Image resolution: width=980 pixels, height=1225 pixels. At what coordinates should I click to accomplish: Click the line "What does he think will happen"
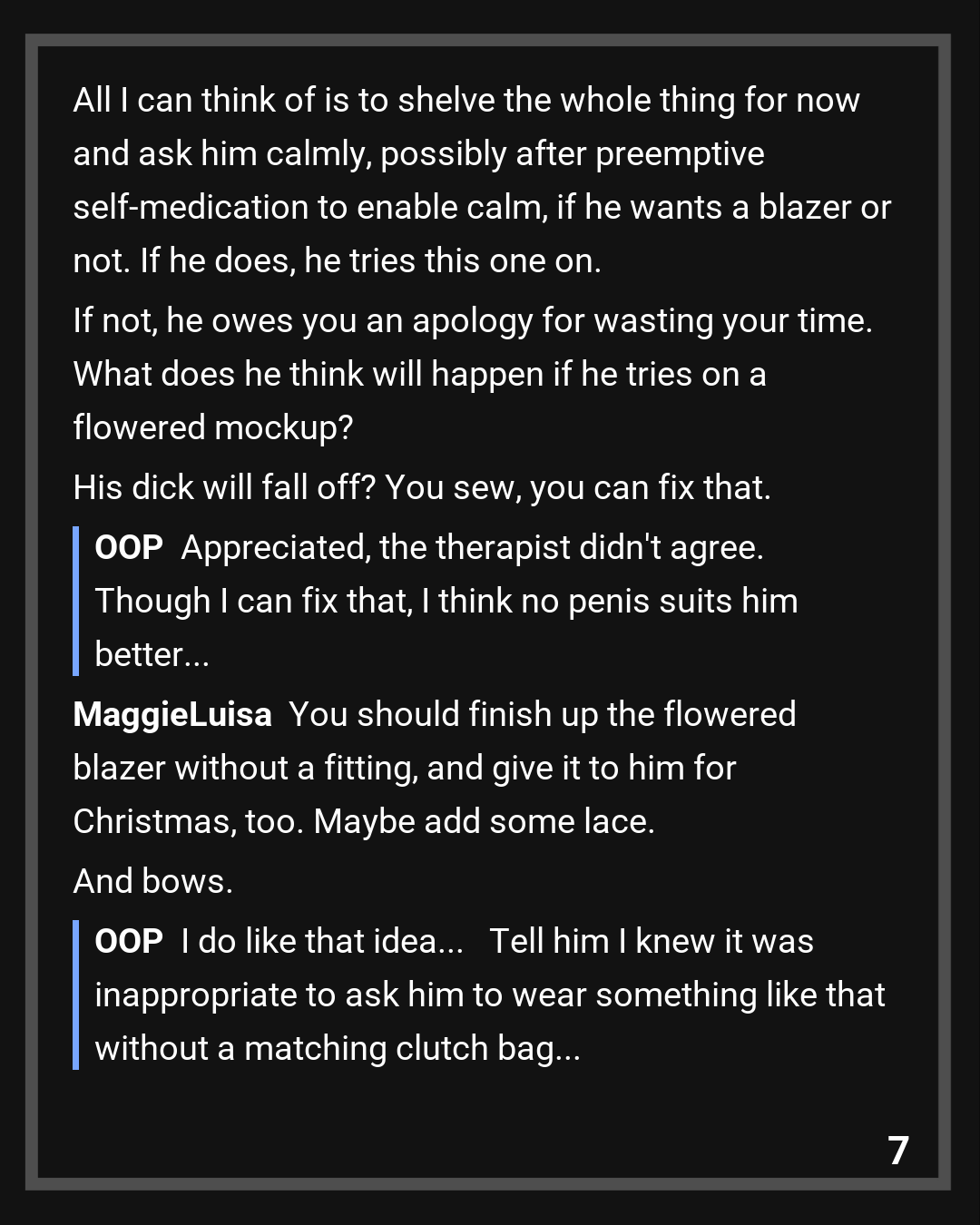419,374
